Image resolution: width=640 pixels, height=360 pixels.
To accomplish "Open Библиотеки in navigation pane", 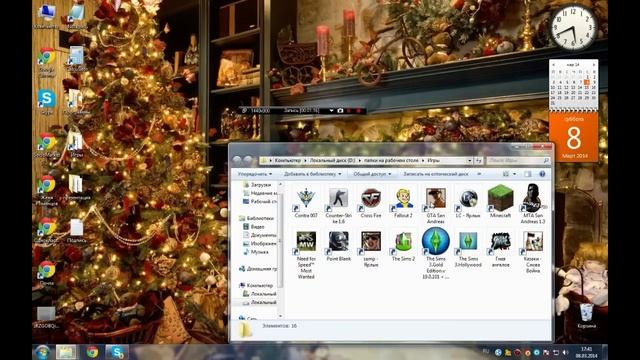I will 257,218.
